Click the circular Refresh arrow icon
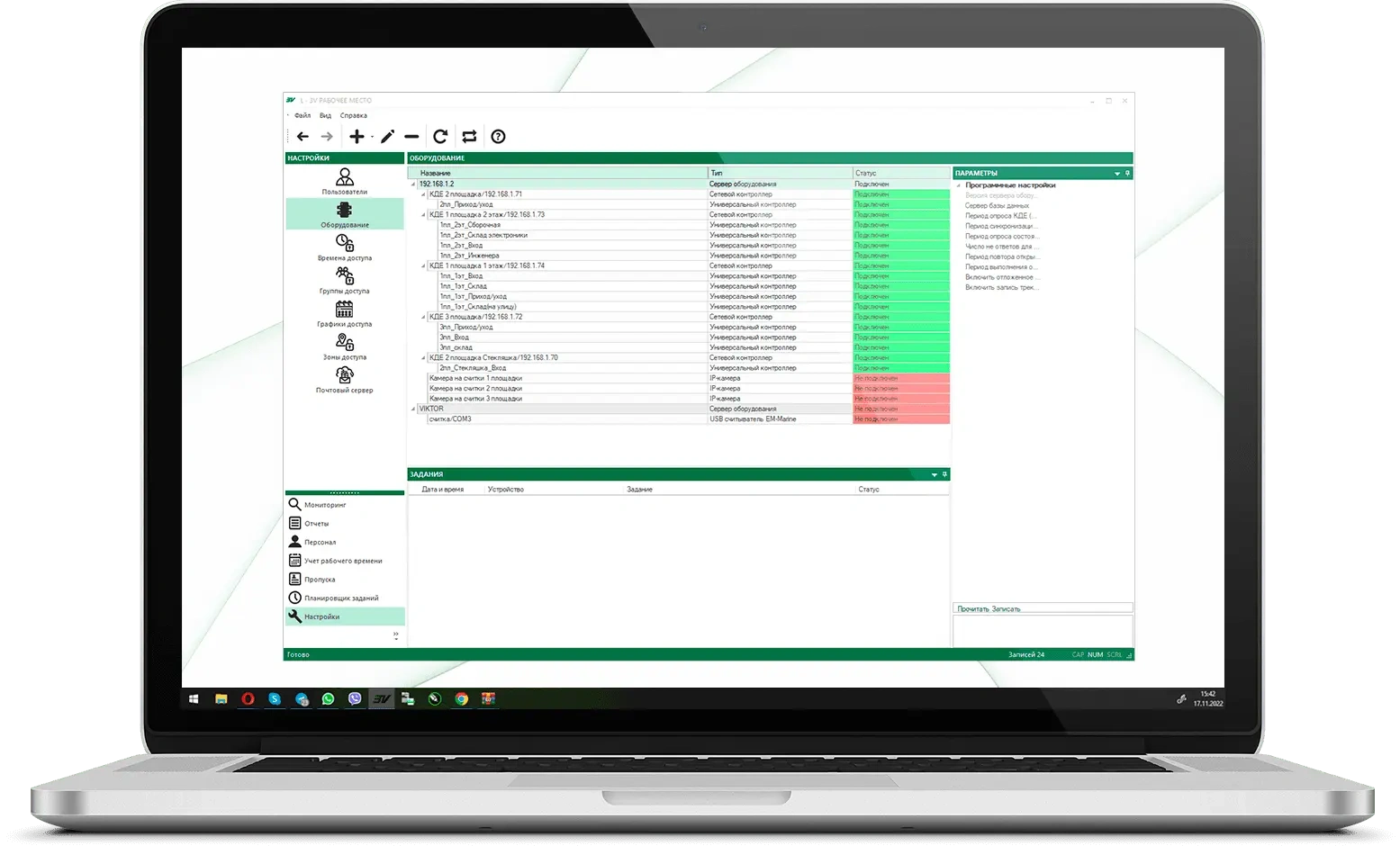 click(x=440, y=137)
